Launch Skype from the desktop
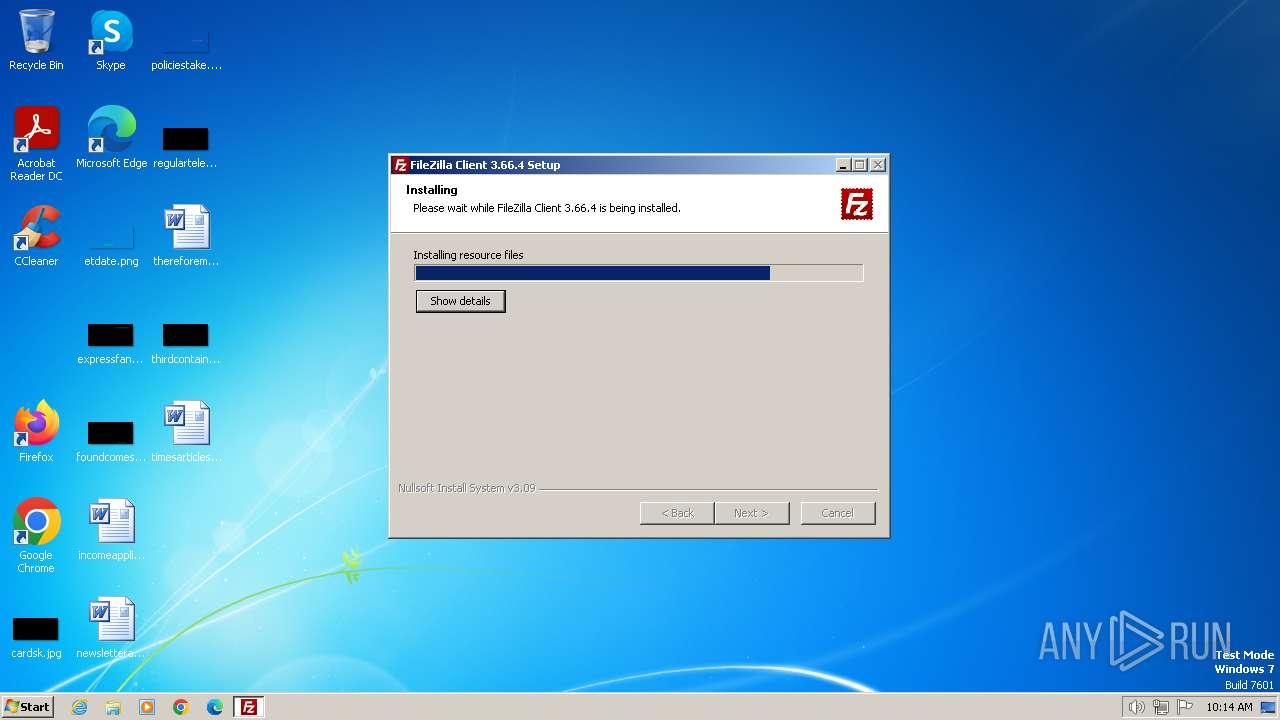1280x720 pixels. click(110, 40)
